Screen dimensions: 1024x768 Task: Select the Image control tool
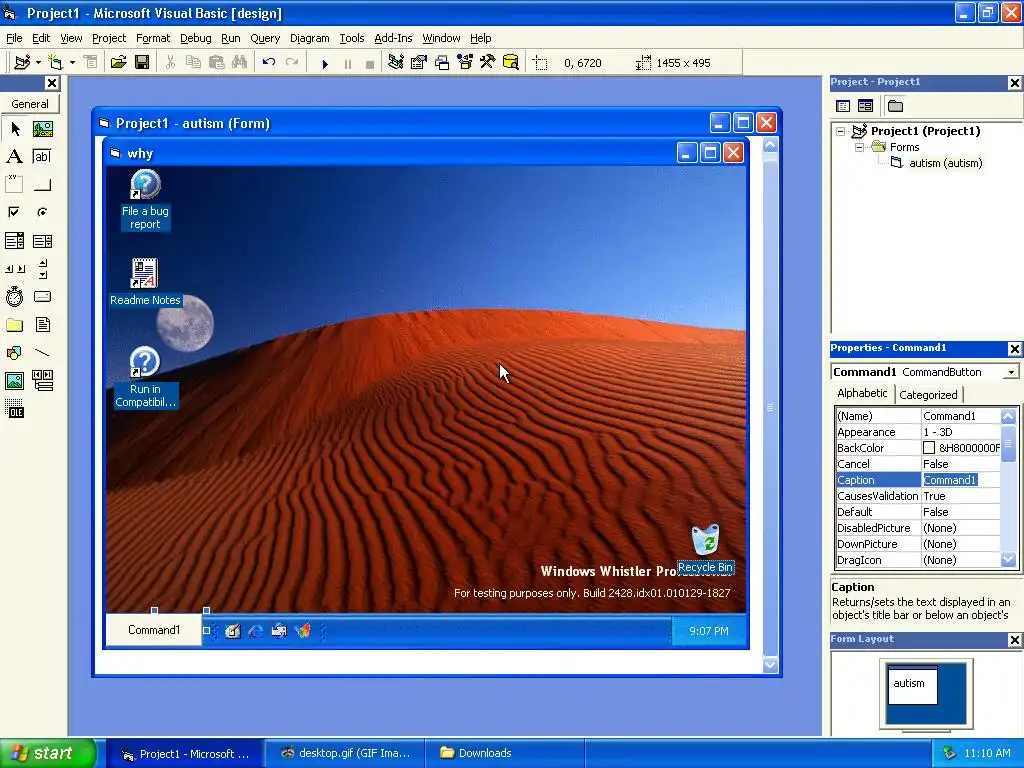pyautogui.click(x=14, y=380)
